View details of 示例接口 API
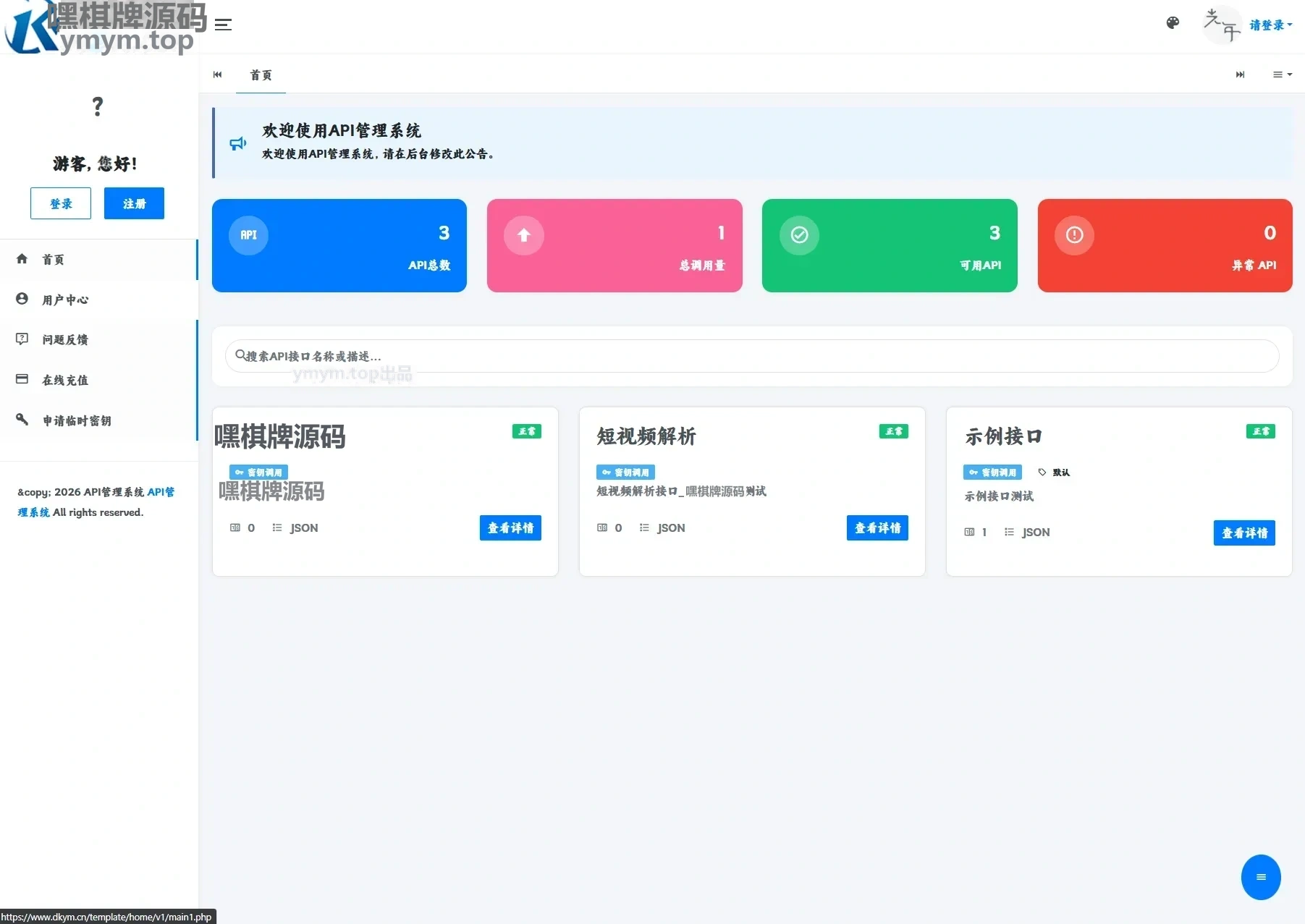The image size is (1305, 924). pyautogui.click(x=1244, y=533)
